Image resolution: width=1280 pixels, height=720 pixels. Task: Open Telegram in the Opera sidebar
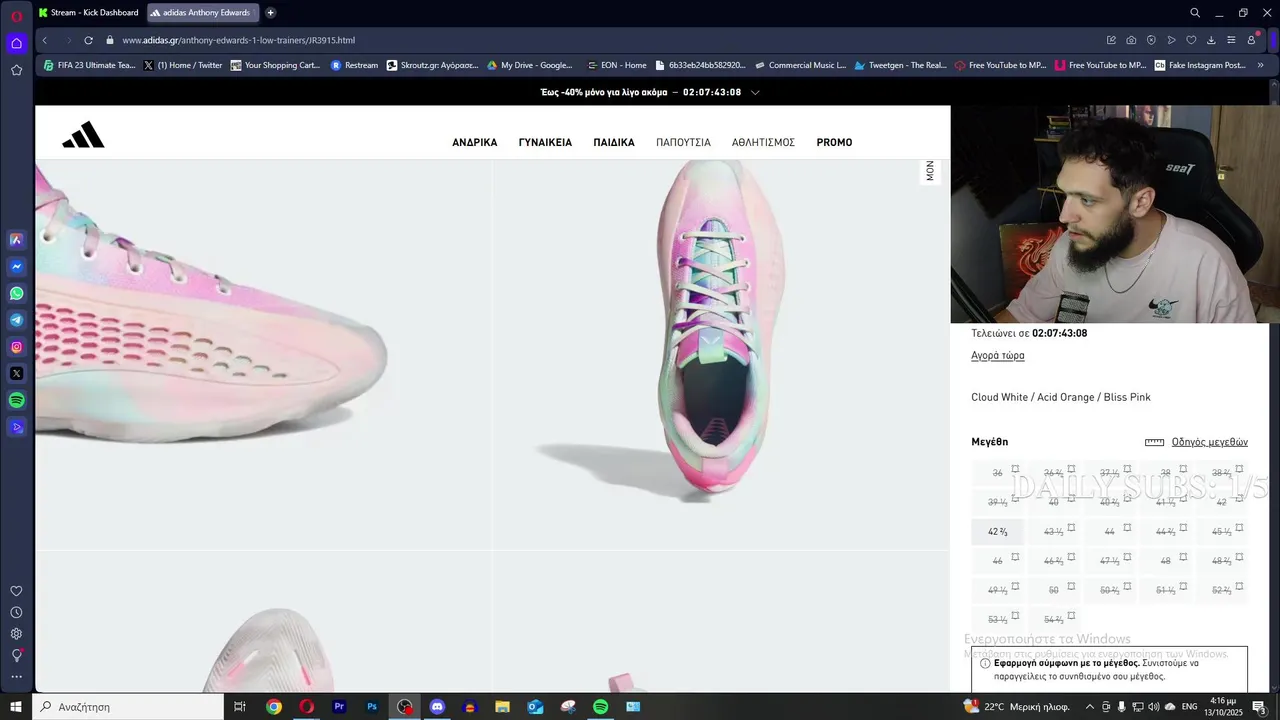pos(16,320)
